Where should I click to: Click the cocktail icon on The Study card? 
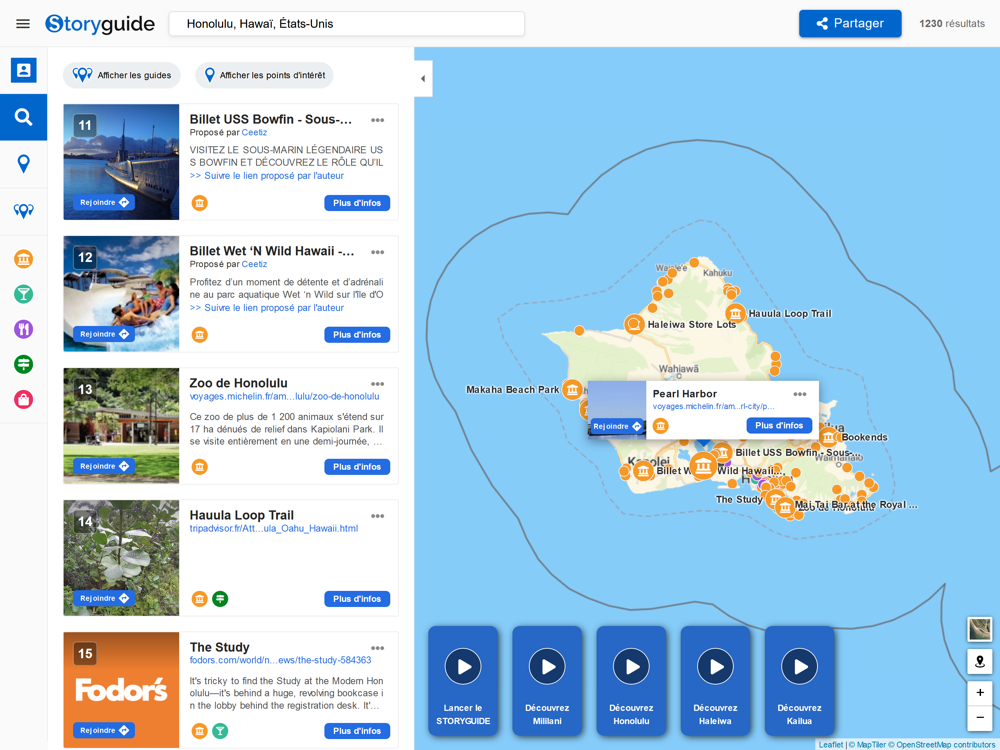coord(220,731)
